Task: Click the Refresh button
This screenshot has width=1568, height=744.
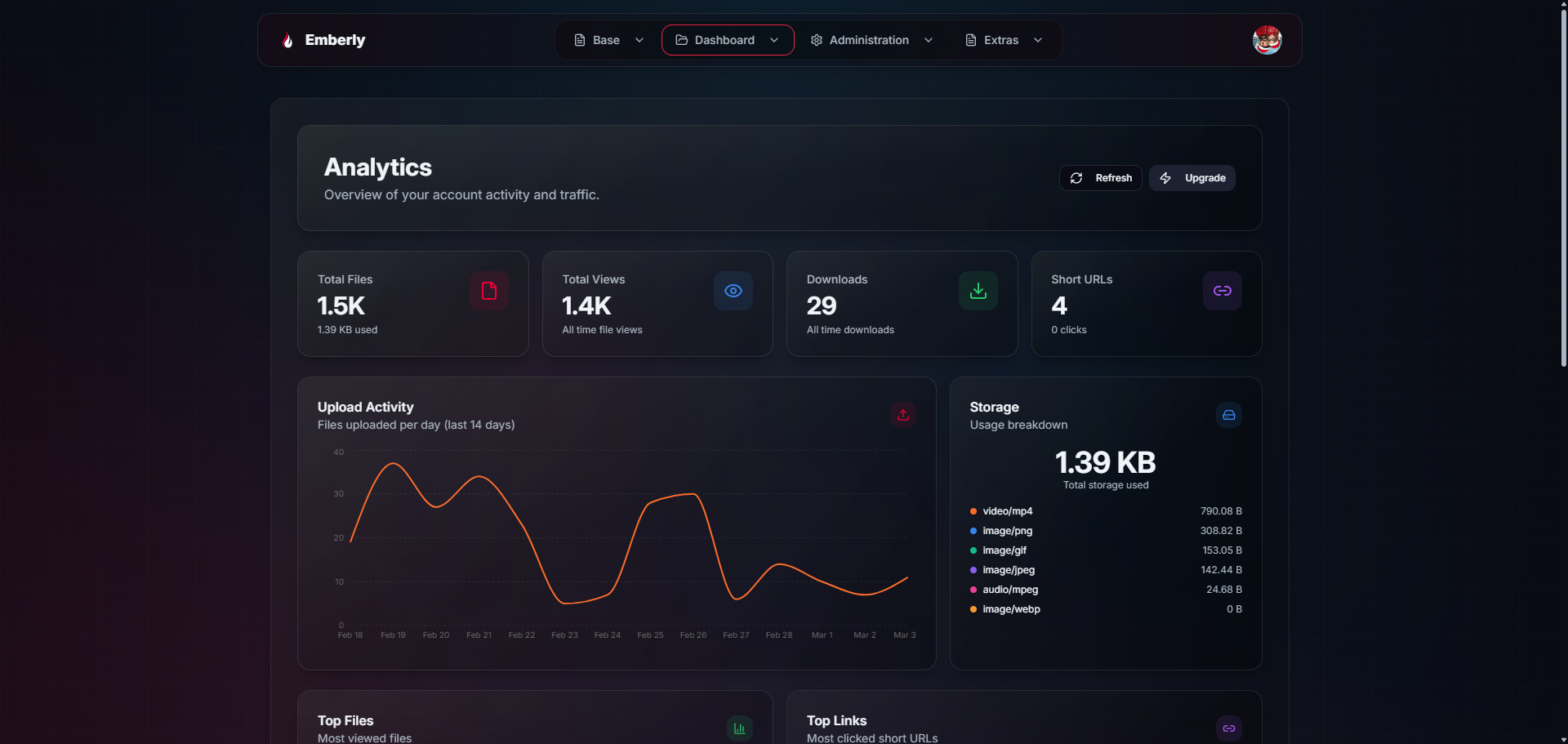Action: [x=1101, y=178]
